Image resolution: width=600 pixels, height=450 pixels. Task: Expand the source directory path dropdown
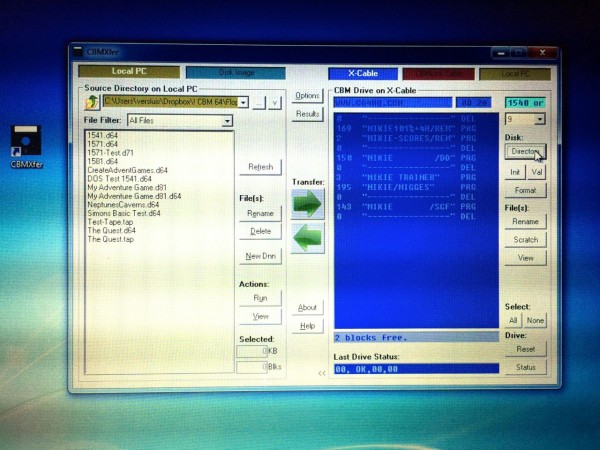244,102
